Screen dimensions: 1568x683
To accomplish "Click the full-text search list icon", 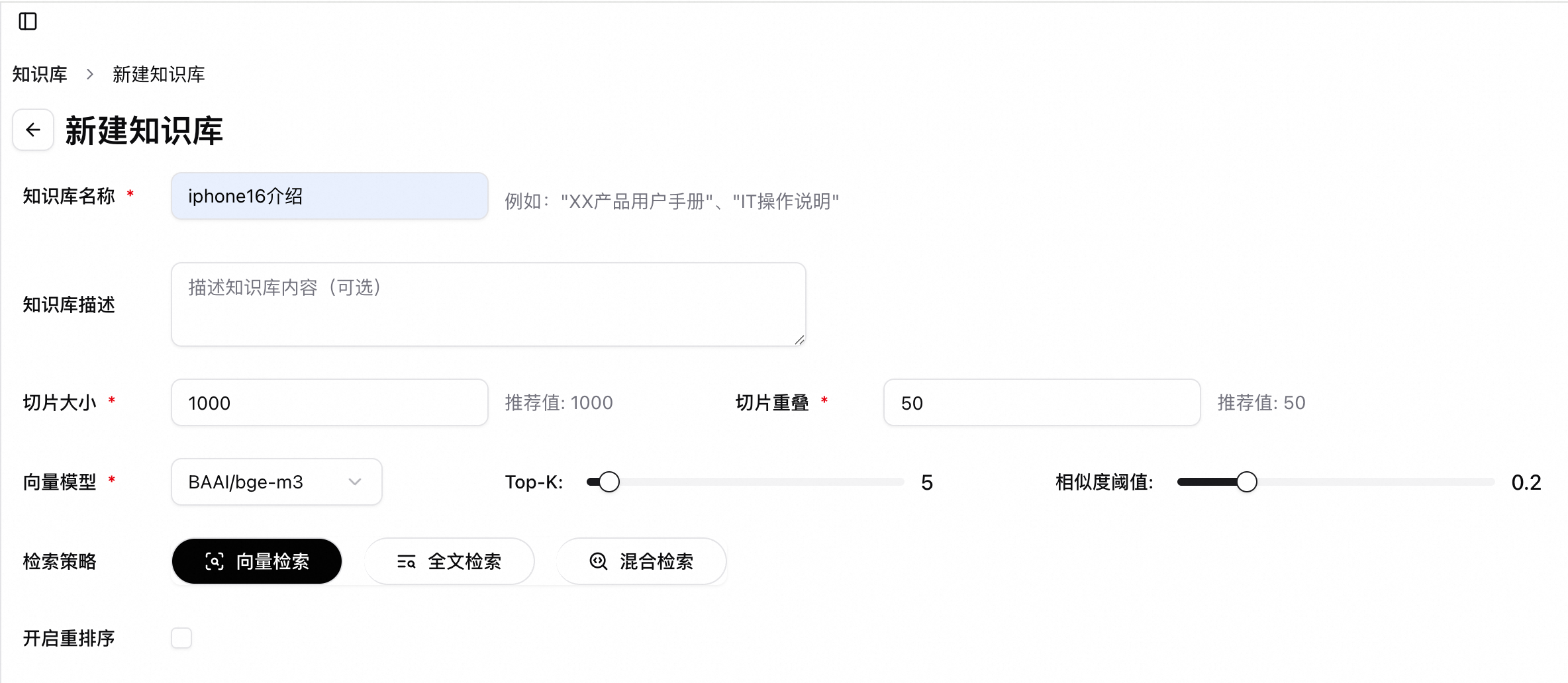I will 406,562.
